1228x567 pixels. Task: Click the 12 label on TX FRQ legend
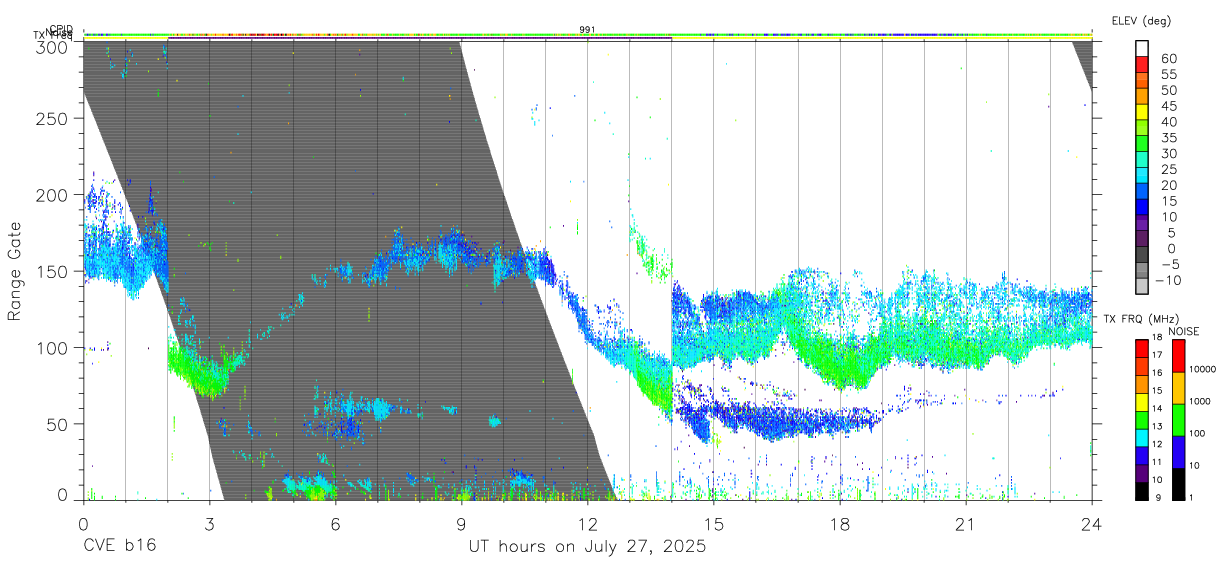pyautogui.click(x=1159, y=445)
